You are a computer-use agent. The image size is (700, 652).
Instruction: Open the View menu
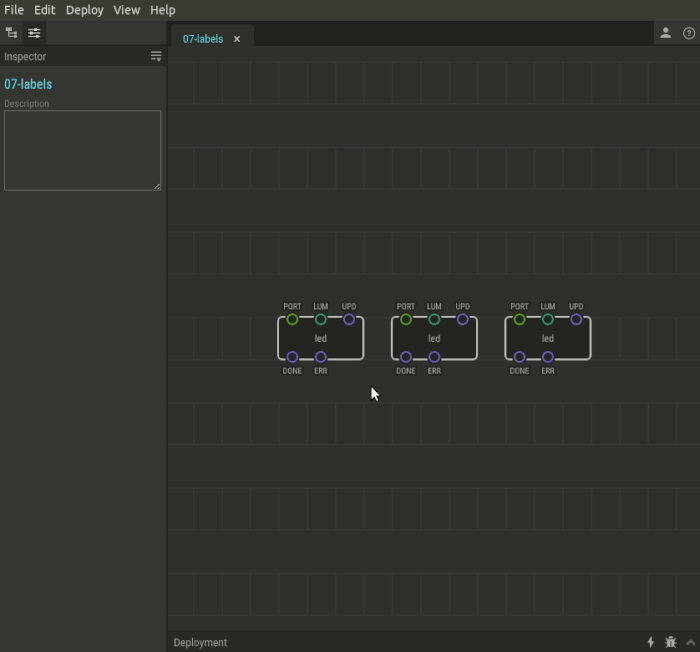127,10
